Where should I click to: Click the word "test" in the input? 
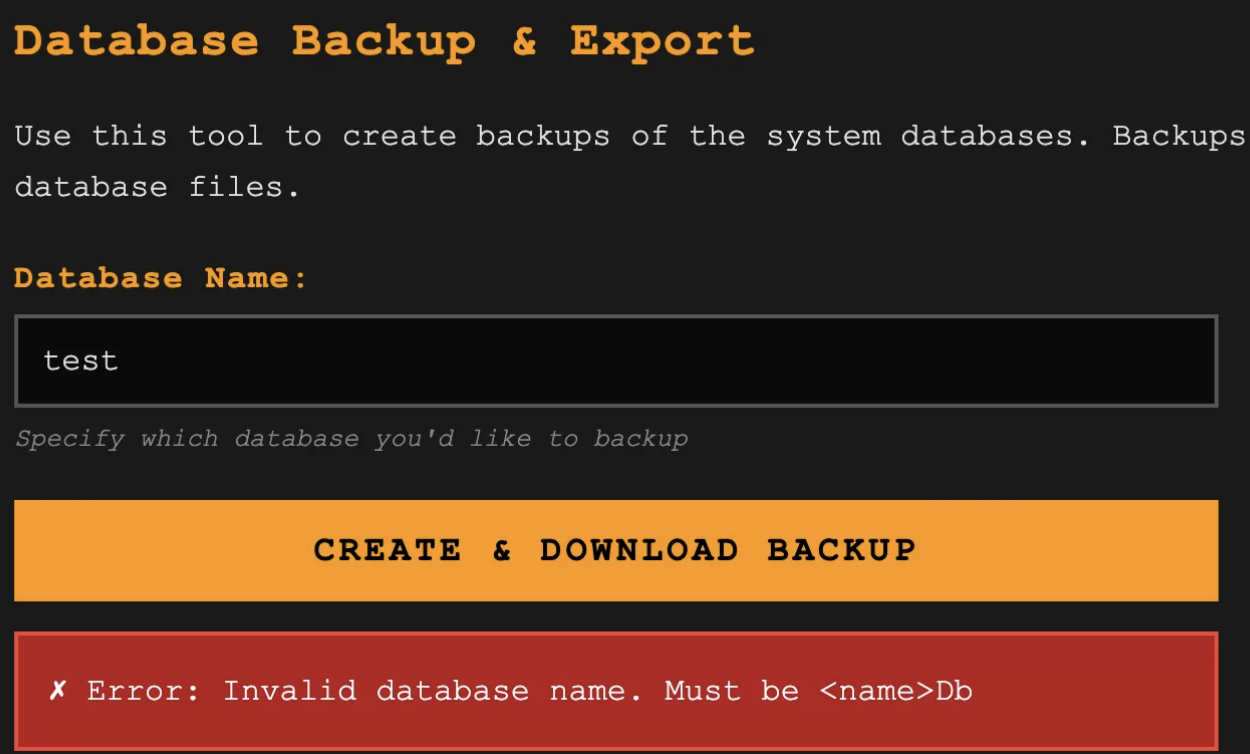coord(81,361)
